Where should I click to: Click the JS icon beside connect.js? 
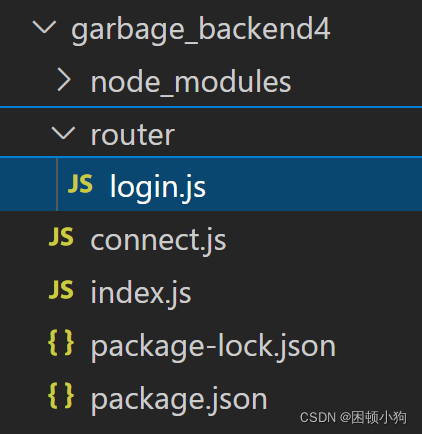click(x=61, y=237)
